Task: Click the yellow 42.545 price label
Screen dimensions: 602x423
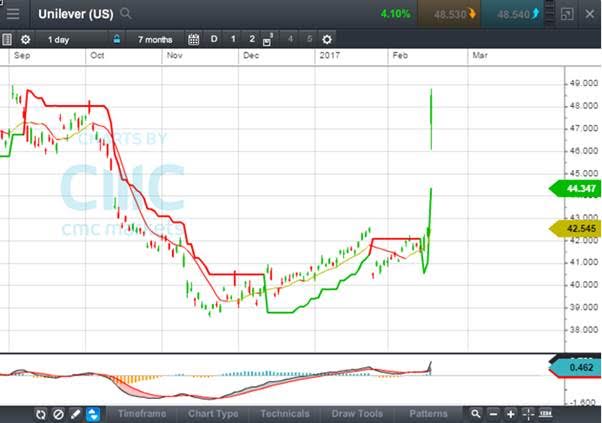Action: 575,229
